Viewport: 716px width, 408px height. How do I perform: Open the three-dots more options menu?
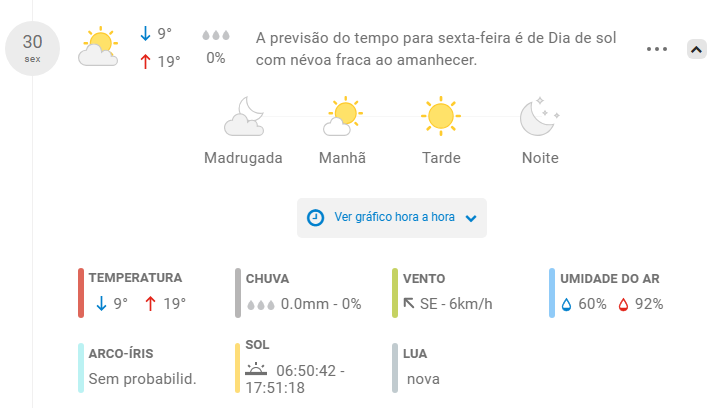[657, 49]
